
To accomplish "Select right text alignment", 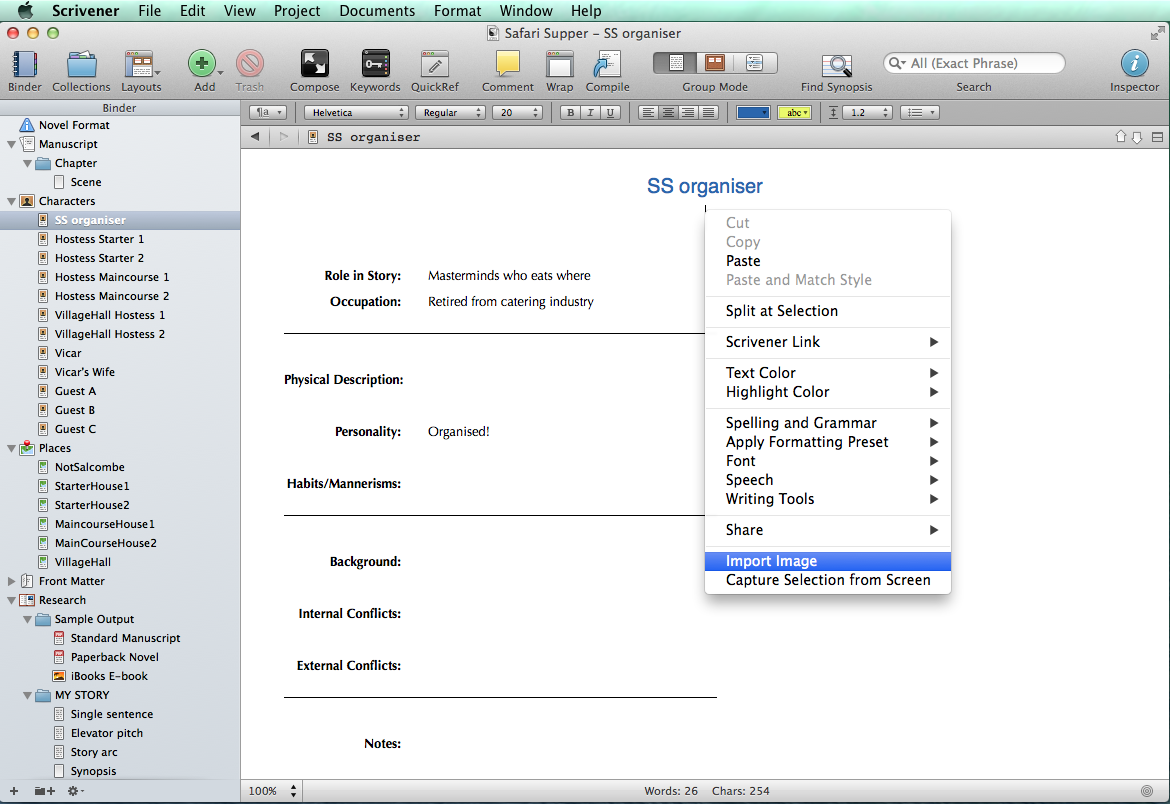I will pos(689,113).
